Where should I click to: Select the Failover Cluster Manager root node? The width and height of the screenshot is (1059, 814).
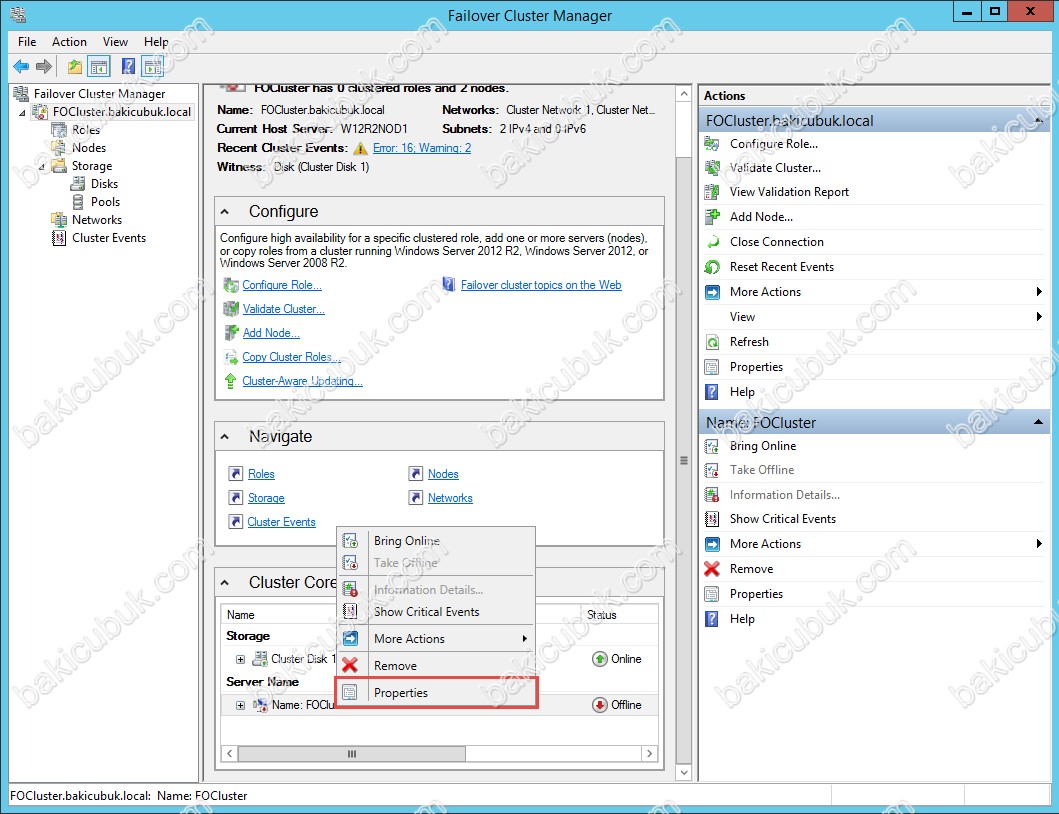tap(99, 94)
